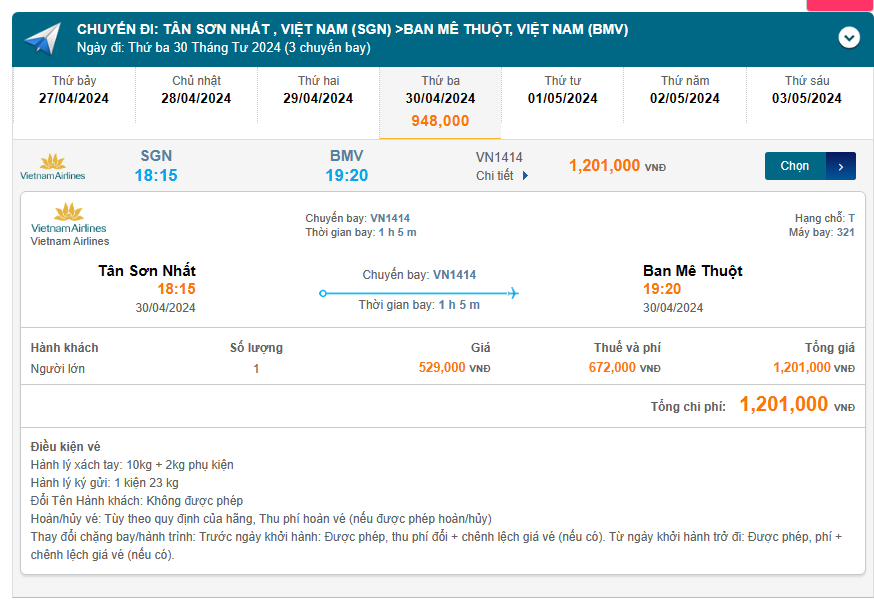Pick the Thứ sáu 03/05/2024 date tab
This screenshot has height=610, width=874.
point(807,90)
